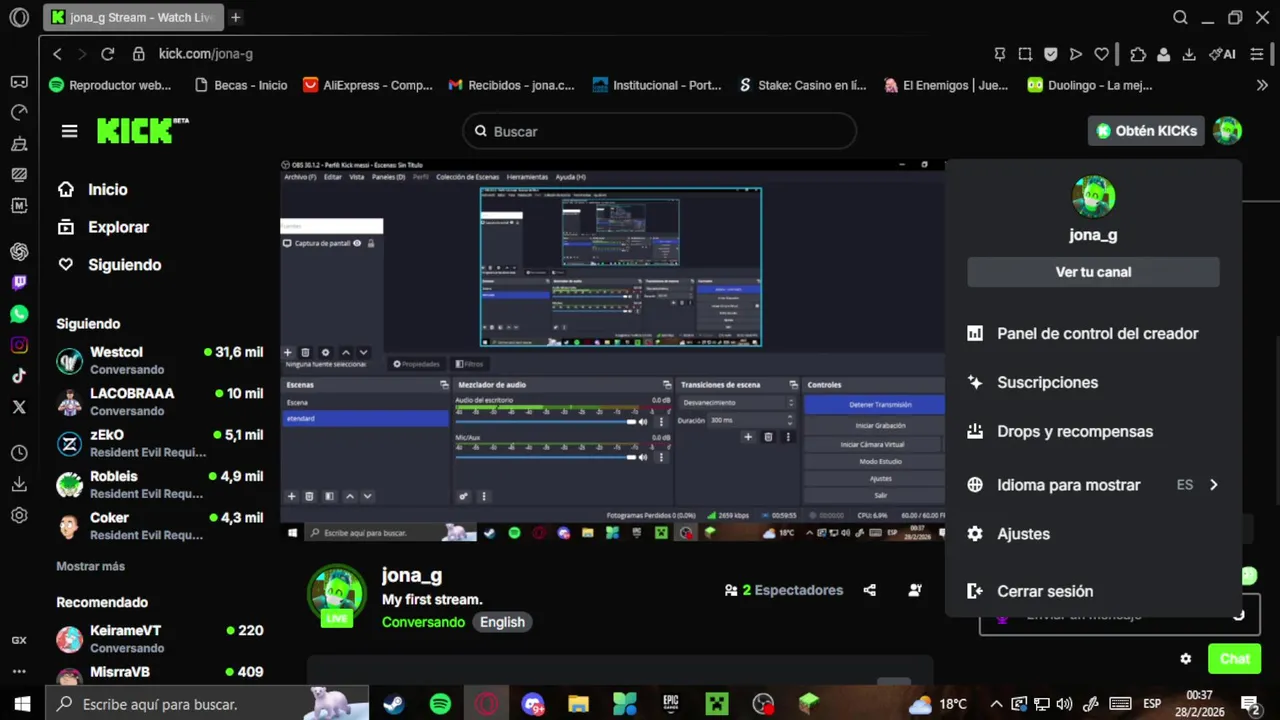
Task: Click the Ver tu canal button
Action: pos(1093,272)
